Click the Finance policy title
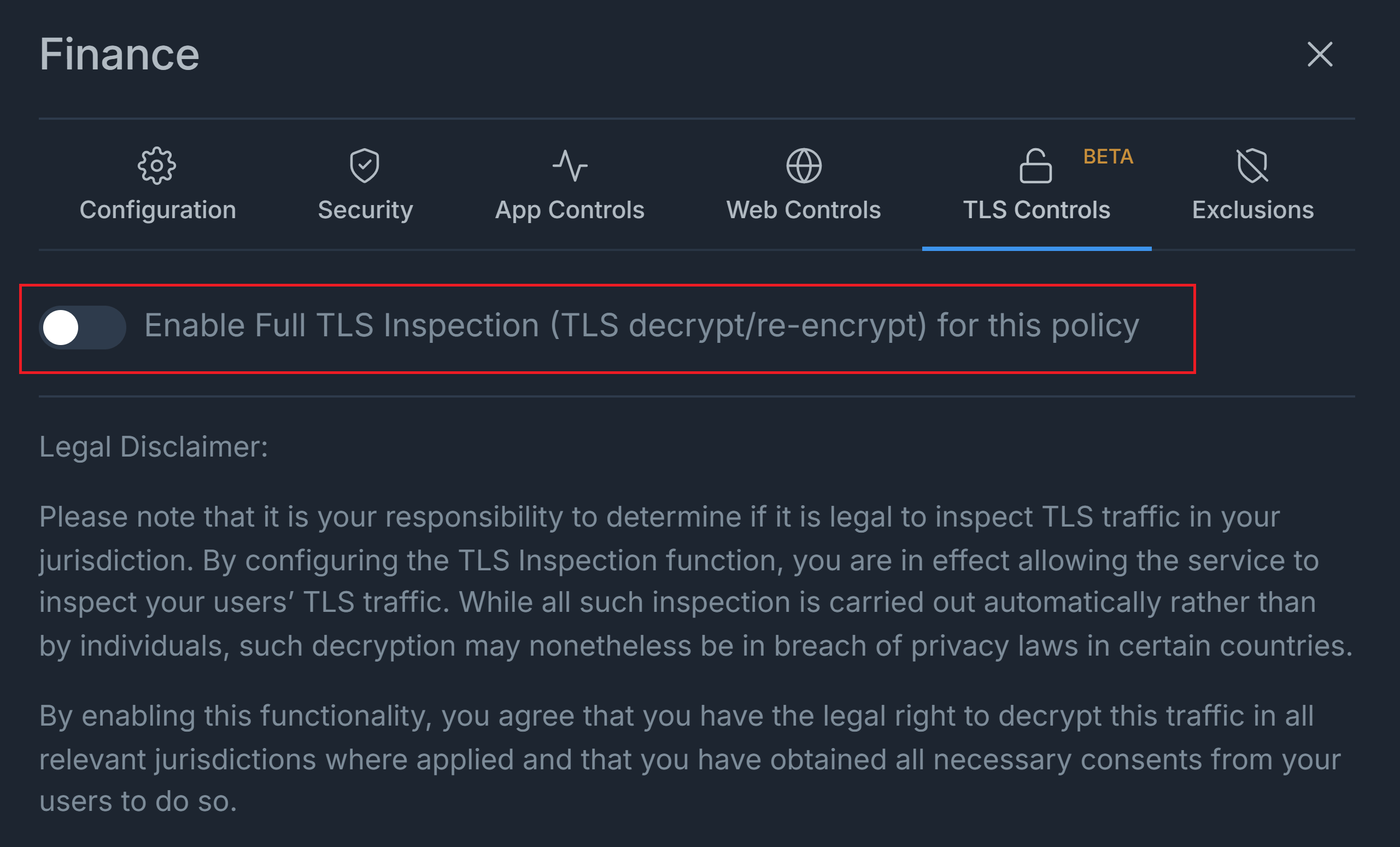 pyautogui.click(x=119, y=55)
